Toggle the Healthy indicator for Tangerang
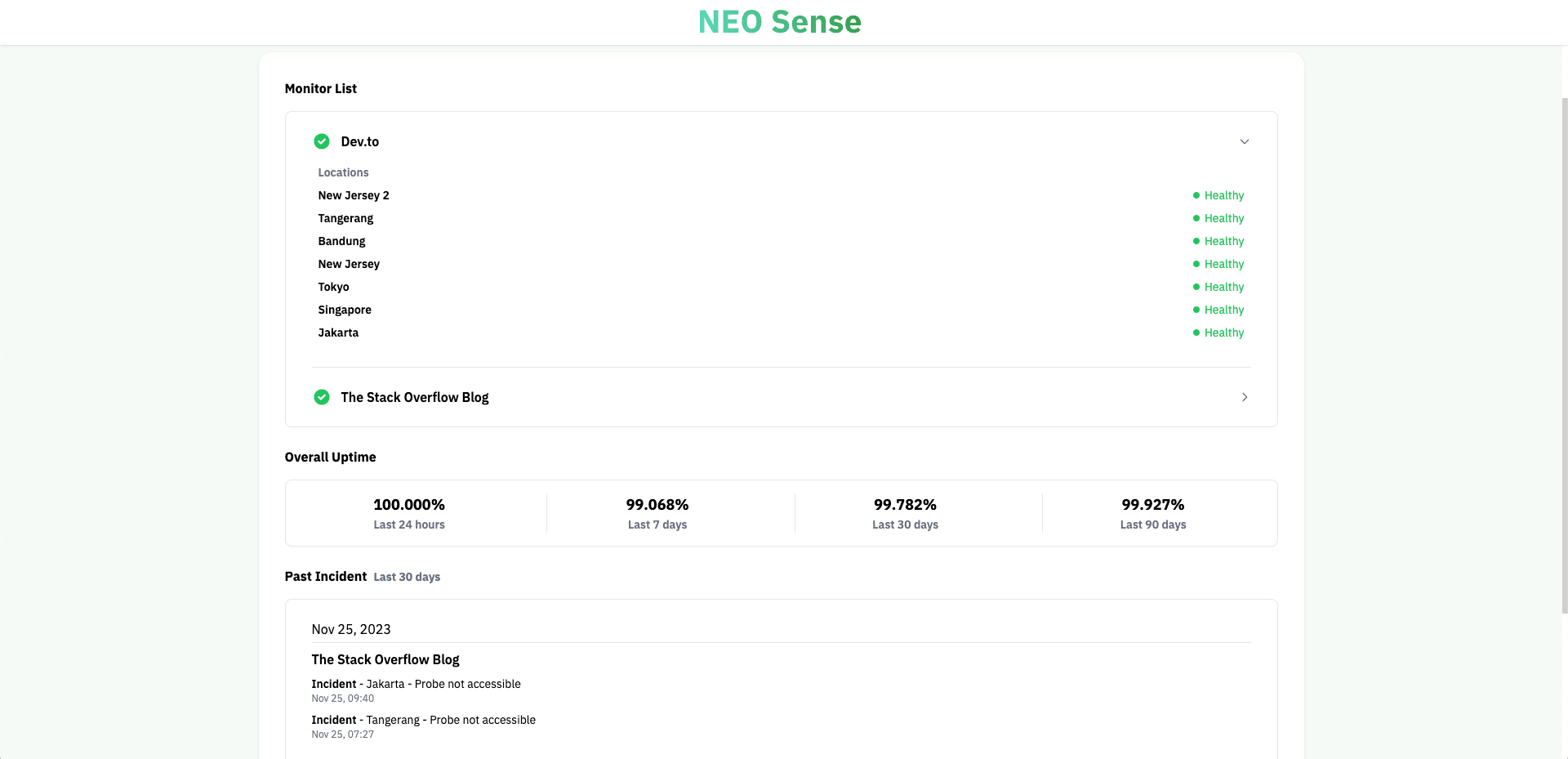Image resolution: width=1568 pixels, height=759 pixels. 1224,218
